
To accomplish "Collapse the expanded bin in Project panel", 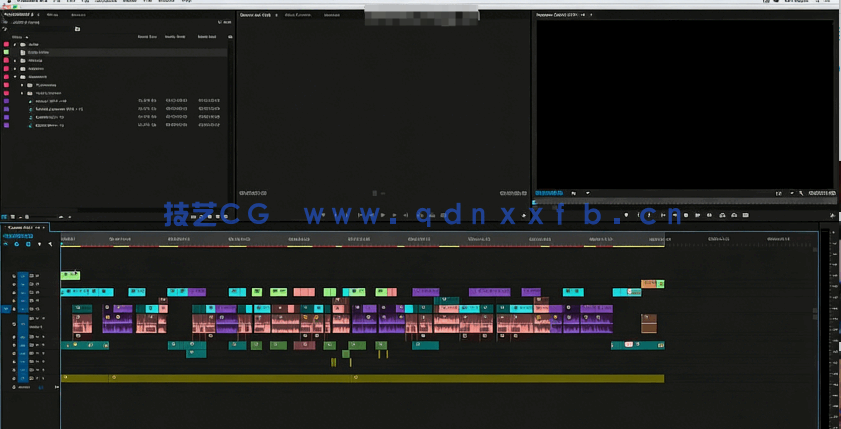I will (x=15, y=76).
